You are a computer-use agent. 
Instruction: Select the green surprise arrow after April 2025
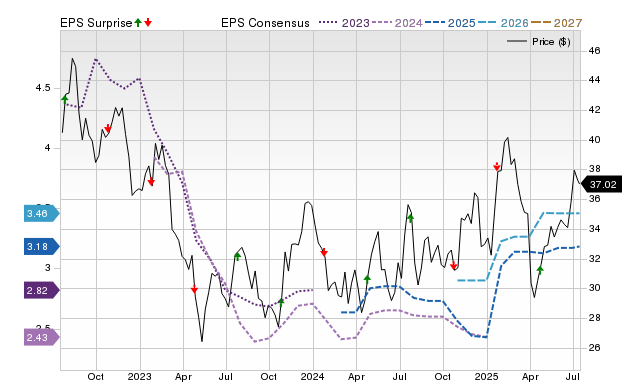click(x=540, y=270)
